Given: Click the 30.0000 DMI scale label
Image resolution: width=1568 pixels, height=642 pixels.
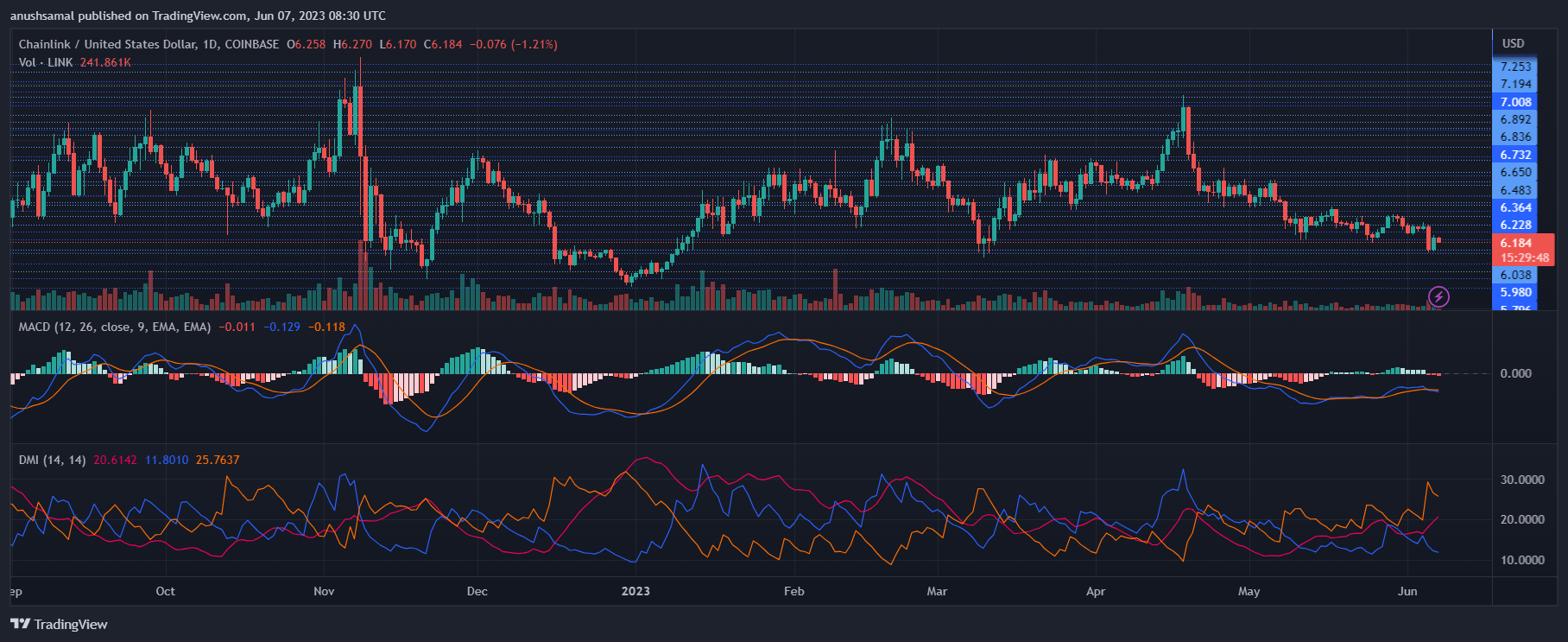Looking at the screenshot, I should (x=1521, y=480).
